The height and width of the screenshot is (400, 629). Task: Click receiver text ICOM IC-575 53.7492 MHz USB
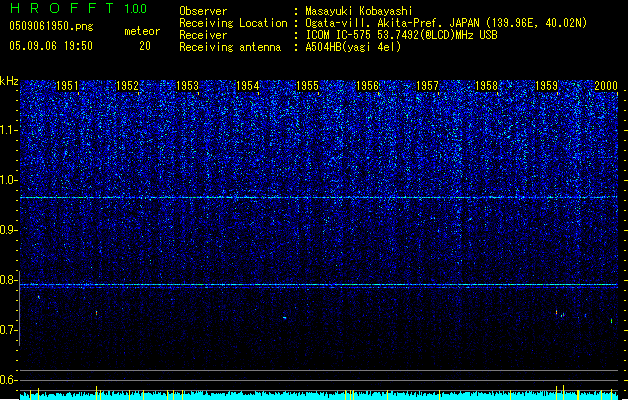401,35
